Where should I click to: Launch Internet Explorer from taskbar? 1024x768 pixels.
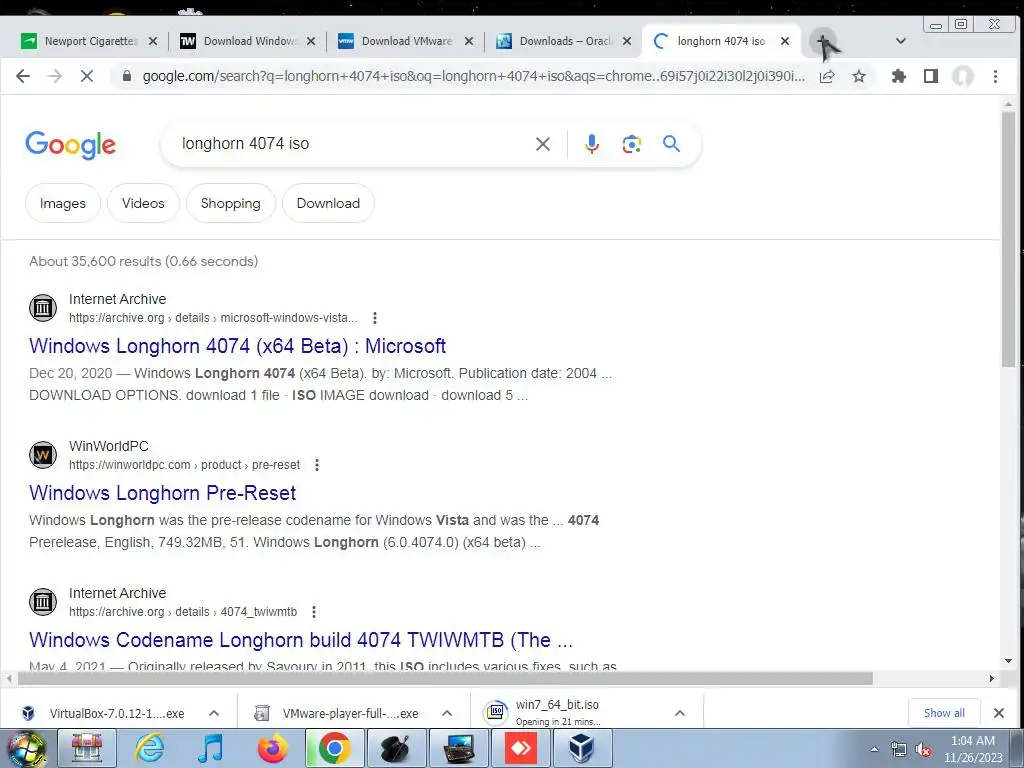[149, 748]
